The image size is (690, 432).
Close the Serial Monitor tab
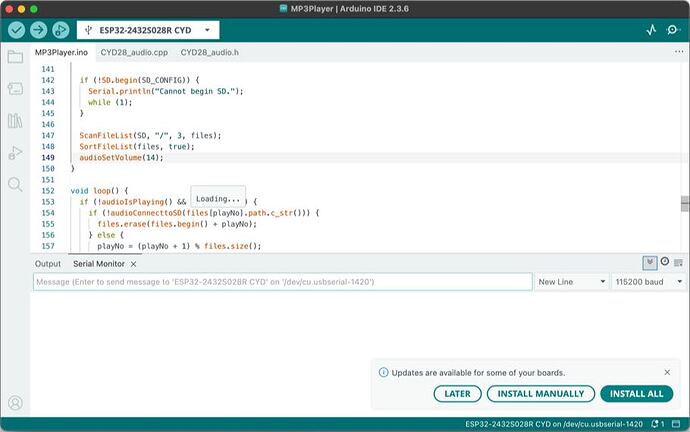coord(133,264)
